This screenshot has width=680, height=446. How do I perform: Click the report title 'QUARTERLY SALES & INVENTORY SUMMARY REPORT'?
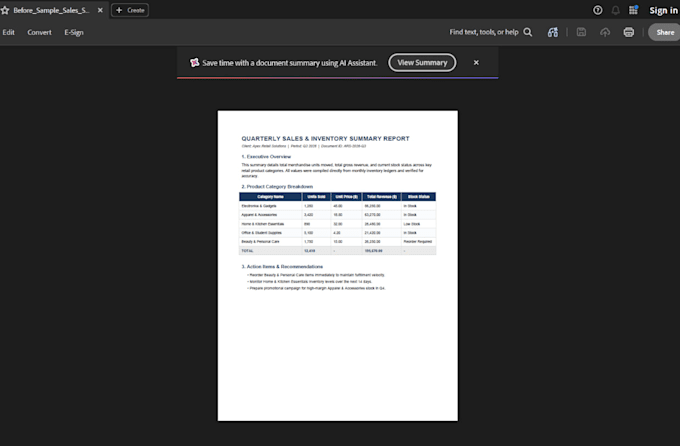(x=325, y=138)
